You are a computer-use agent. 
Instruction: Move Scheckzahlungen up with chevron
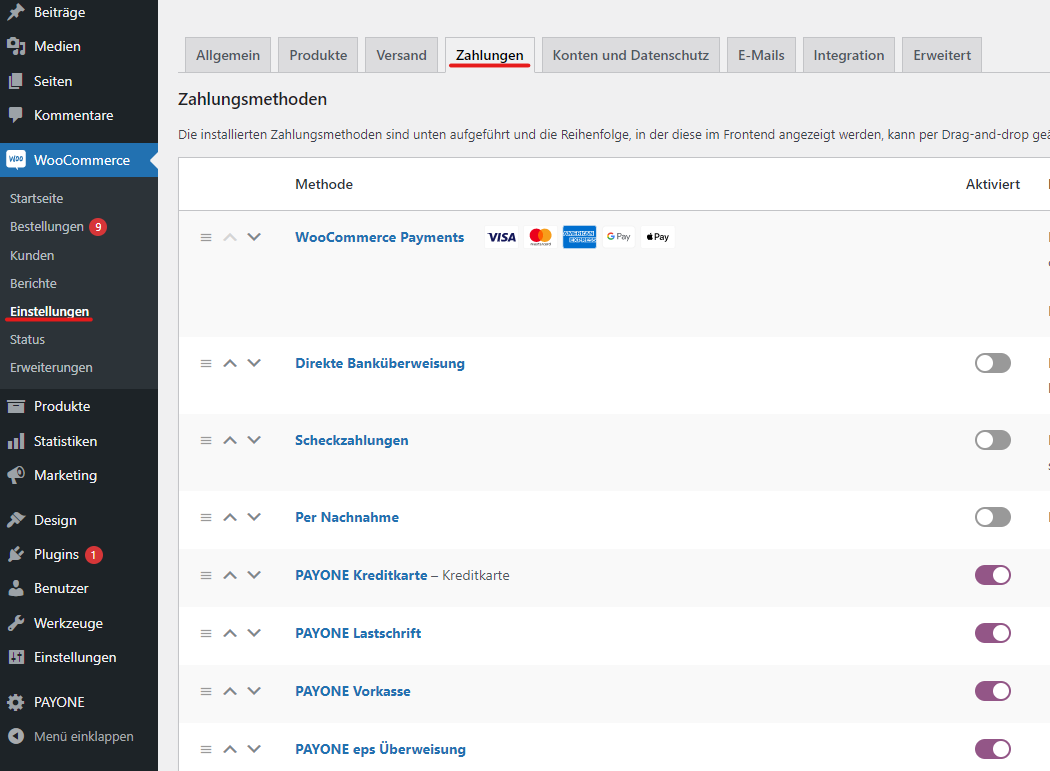click(x=230, y=440)
